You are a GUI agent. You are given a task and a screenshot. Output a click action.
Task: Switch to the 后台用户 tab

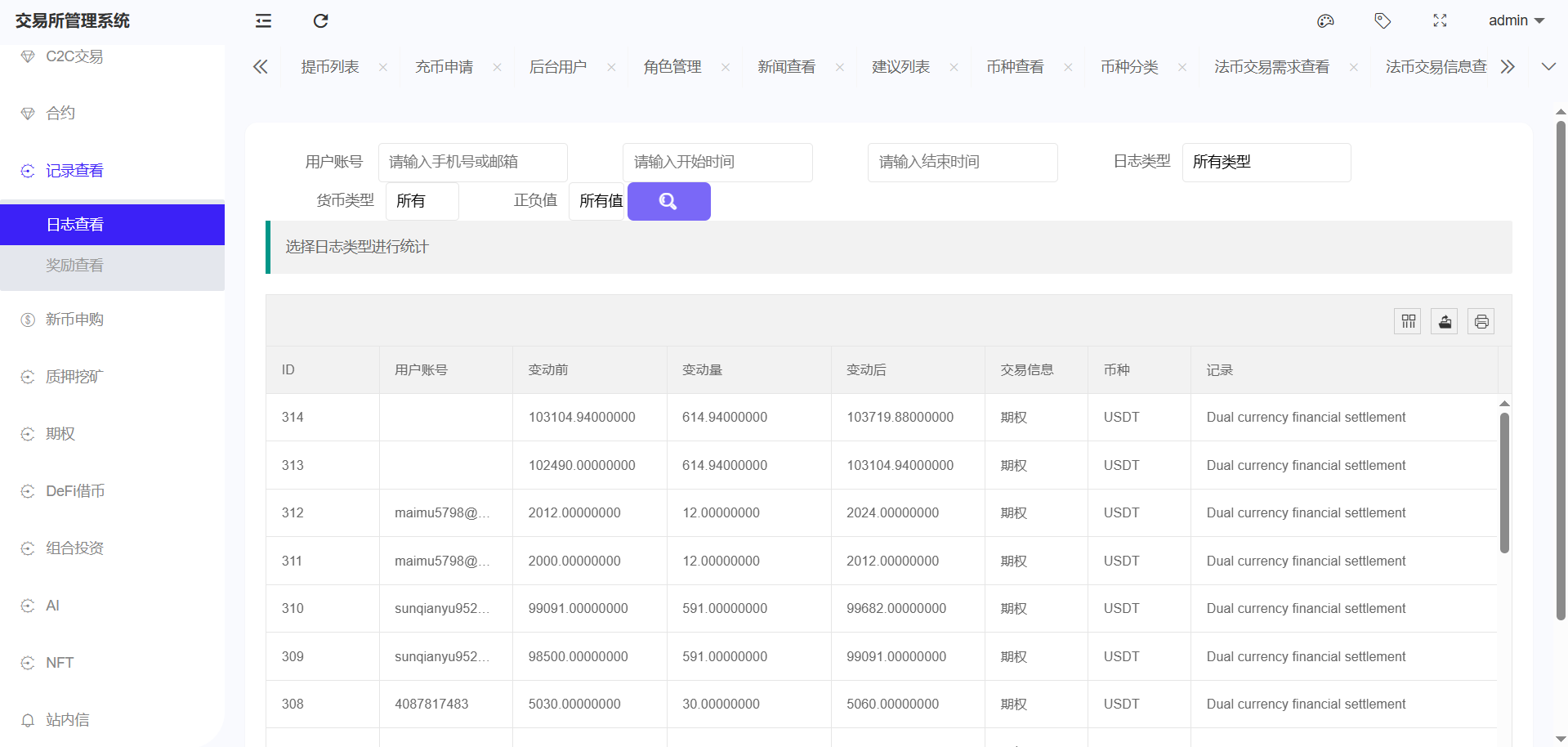coord(558,67)
